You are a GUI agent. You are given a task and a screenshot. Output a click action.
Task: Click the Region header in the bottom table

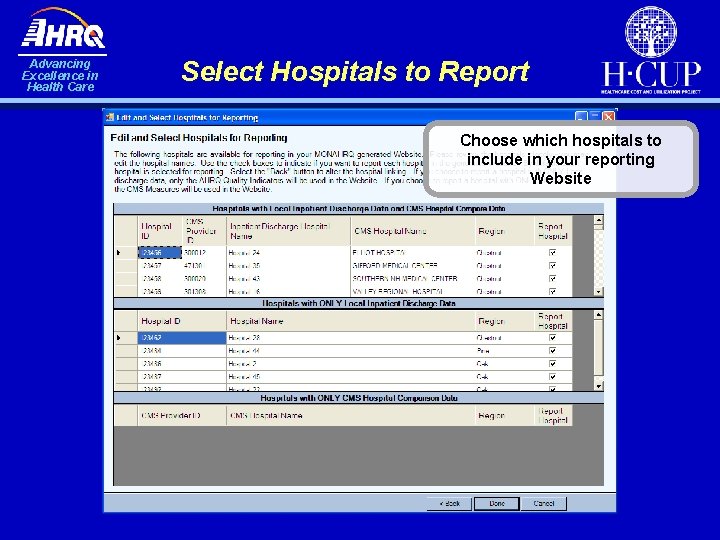(x=505, y=416)
